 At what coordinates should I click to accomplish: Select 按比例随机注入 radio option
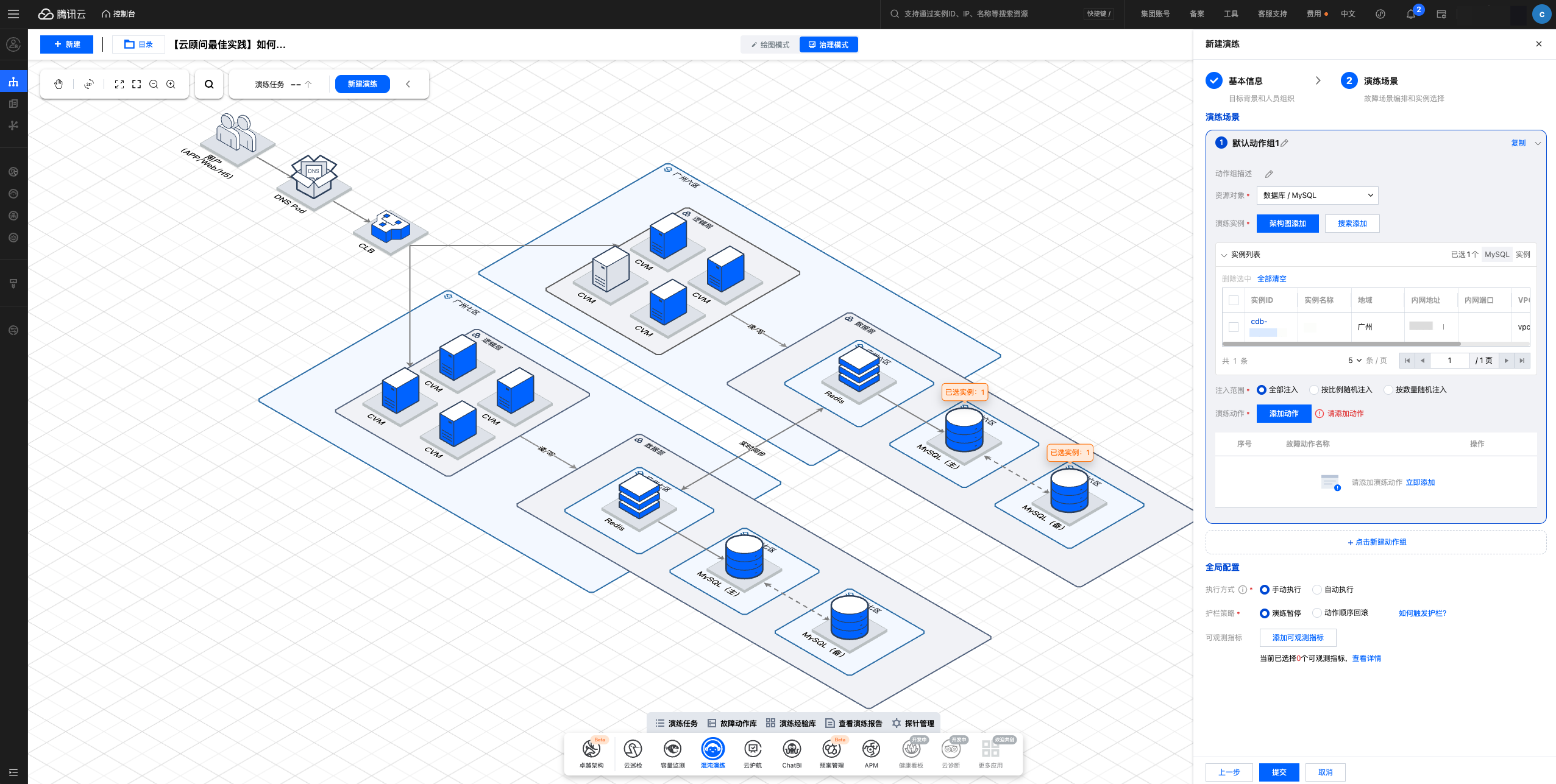(1315, 390)
